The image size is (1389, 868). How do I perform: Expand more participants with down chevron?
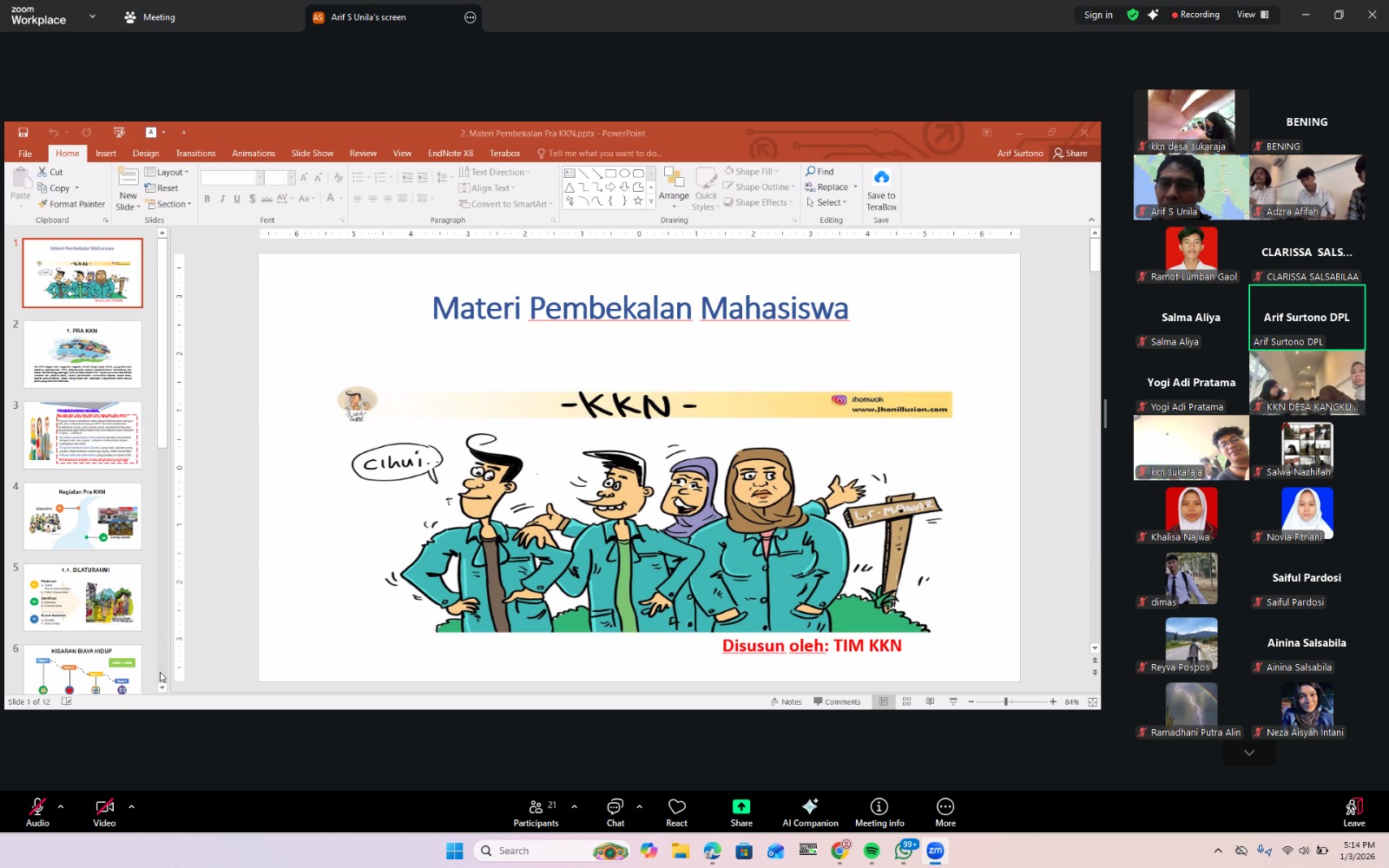pos(1249,753)
